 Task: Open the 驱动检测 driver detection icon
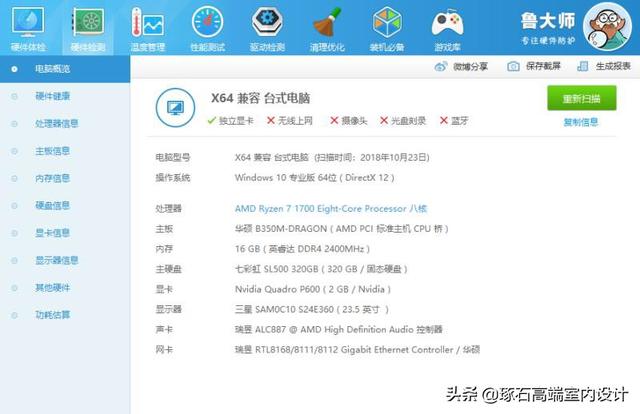(x=267, y=27)
